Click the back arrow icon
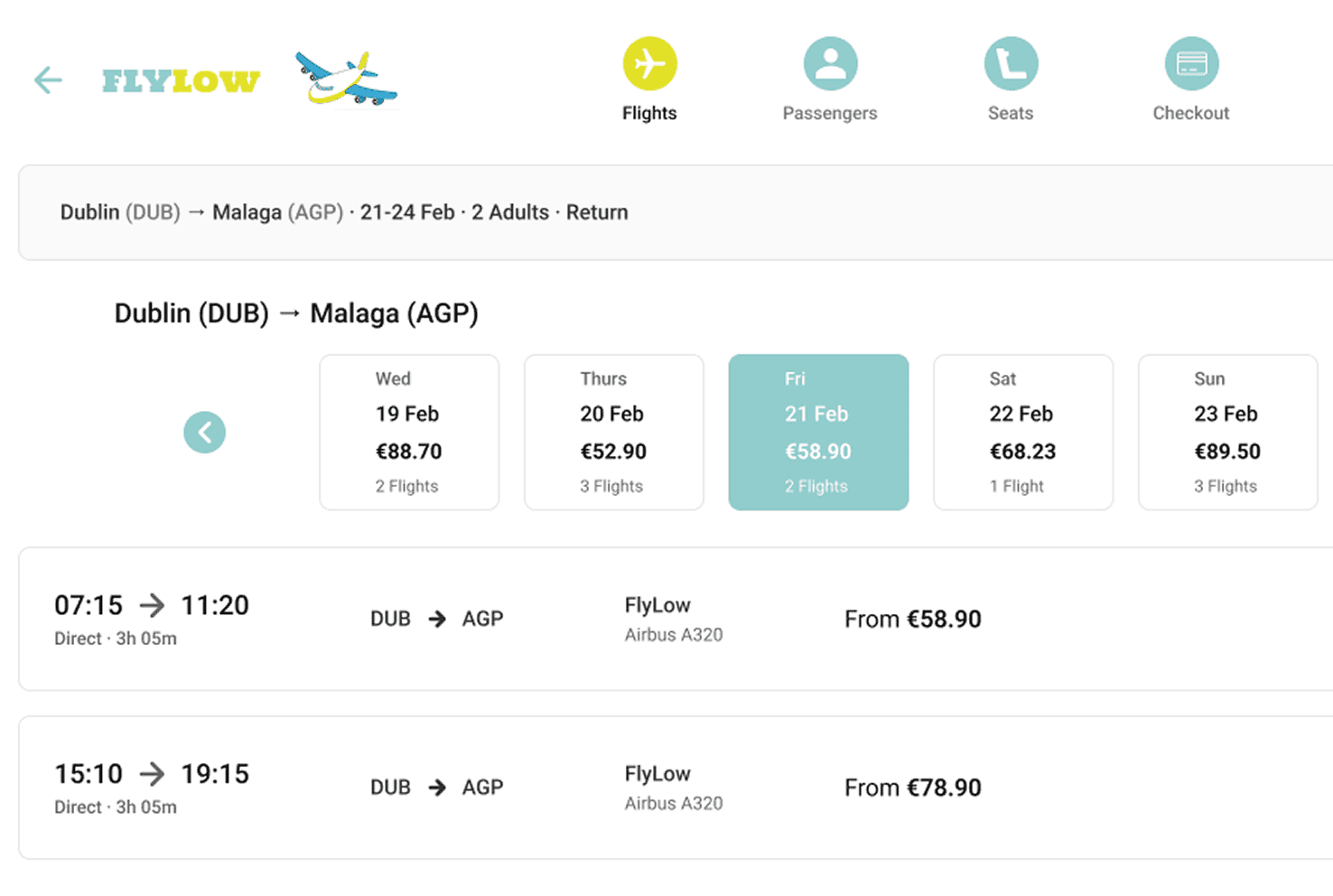The width and height of the screenshot is (1333, 896). click(48, 80)
